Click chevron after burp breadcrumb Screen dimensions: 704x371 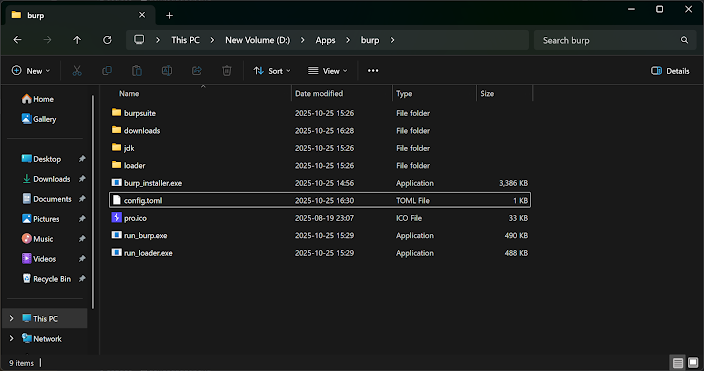tap(392, 40)
